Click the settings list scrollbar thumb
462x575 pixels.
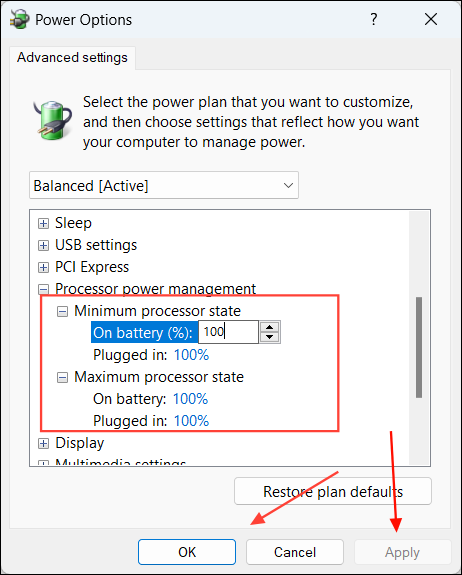point(419,347)
